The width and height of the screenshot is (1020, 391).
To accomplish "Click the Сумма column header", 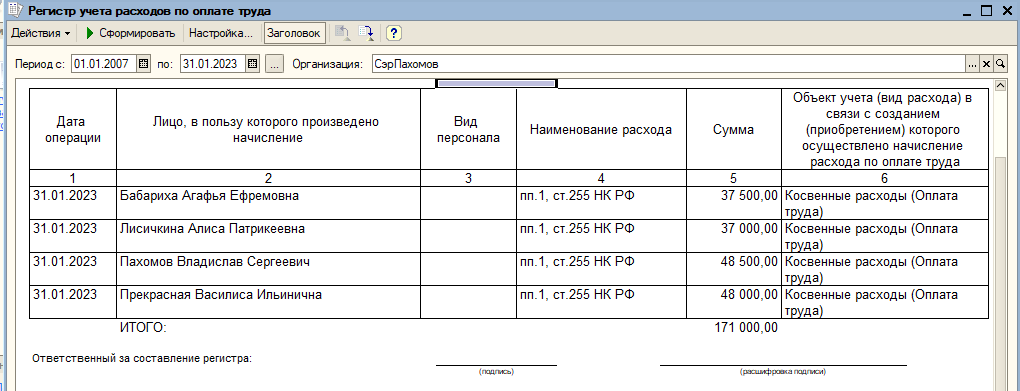I will tap(734, 129).
